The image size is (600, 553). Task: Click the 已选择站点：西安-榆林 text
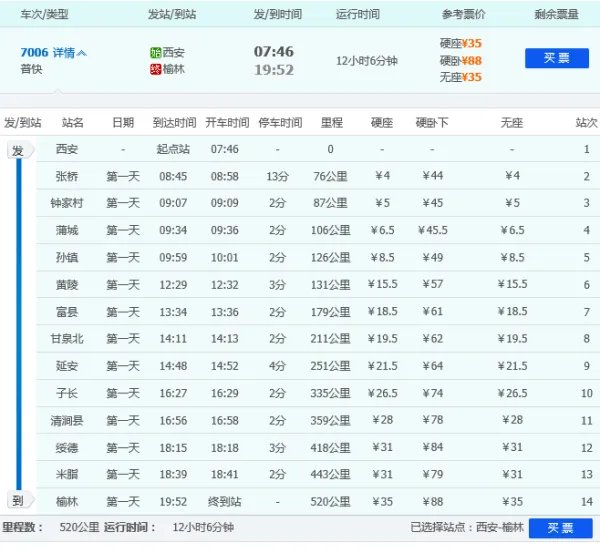point(467,527)
